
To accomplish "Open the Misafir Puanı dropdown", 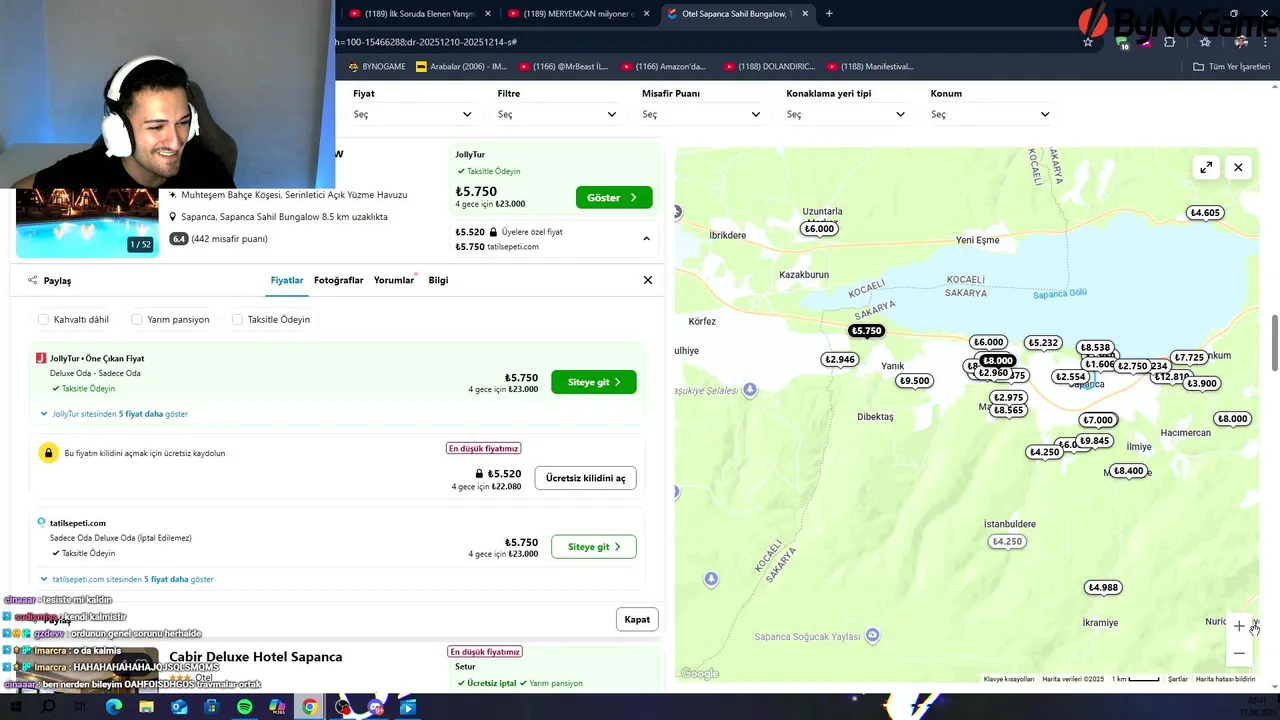I will pos(701,114).
